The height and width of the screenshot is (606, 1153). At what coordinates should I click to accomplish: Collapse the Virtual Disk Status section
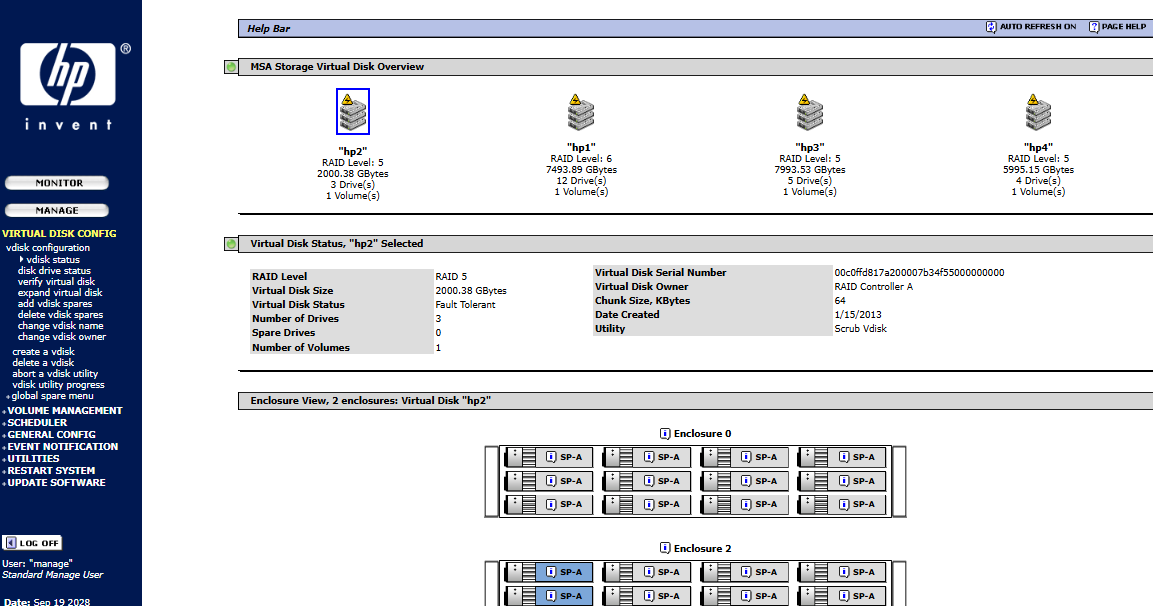pos(231,244)
